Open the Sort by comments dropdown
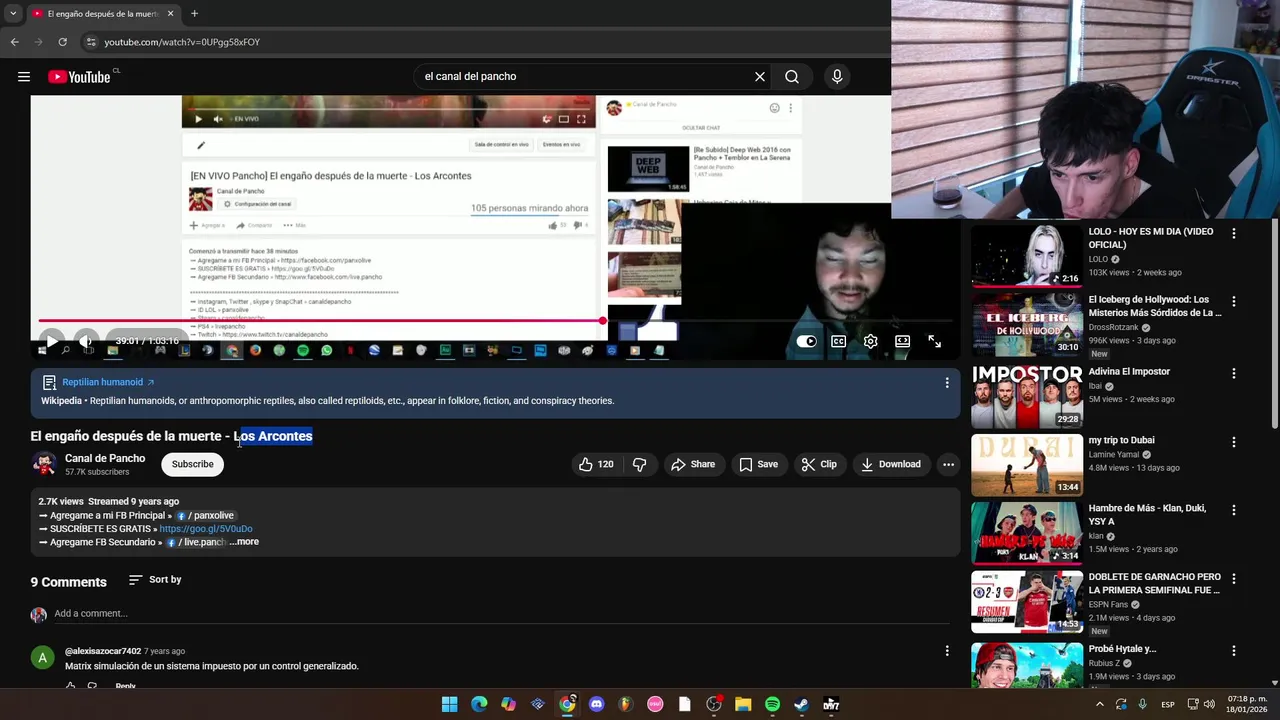The height and width of the screenshot is (720, 1280). pos(155,580)
